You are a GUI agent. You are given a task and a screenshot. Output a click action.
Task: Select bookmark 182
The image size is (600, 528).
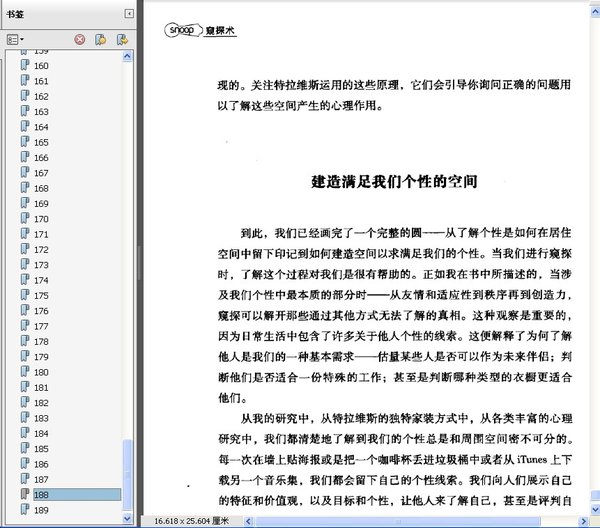click(41, 403)
